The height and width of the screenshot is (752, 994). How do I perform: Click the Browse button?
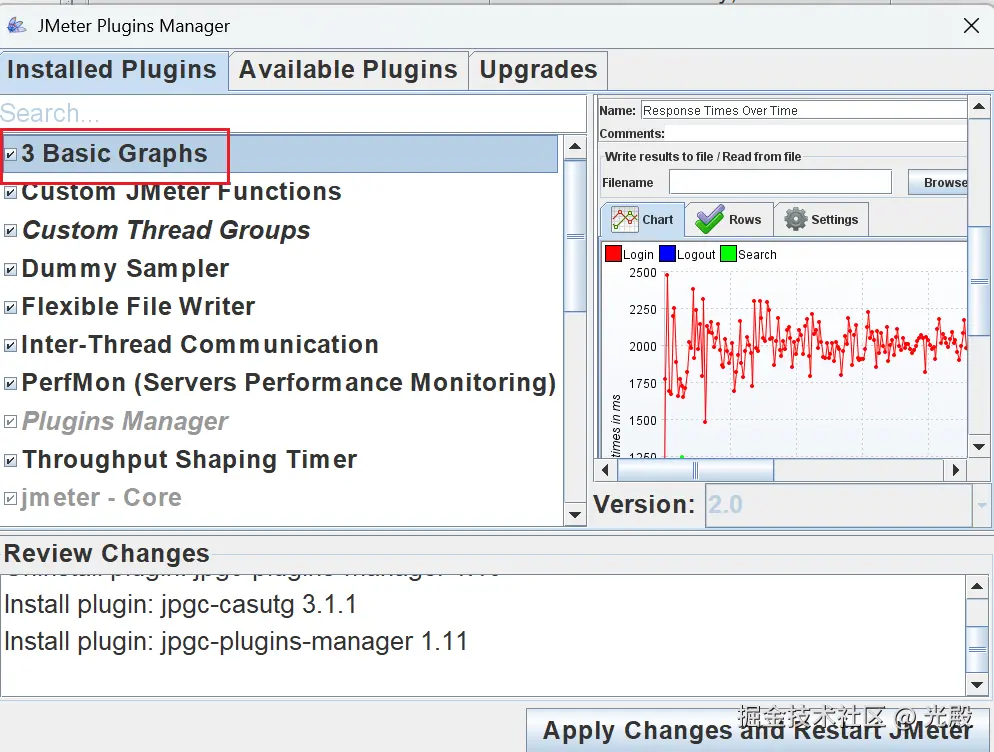pos(939,183)
